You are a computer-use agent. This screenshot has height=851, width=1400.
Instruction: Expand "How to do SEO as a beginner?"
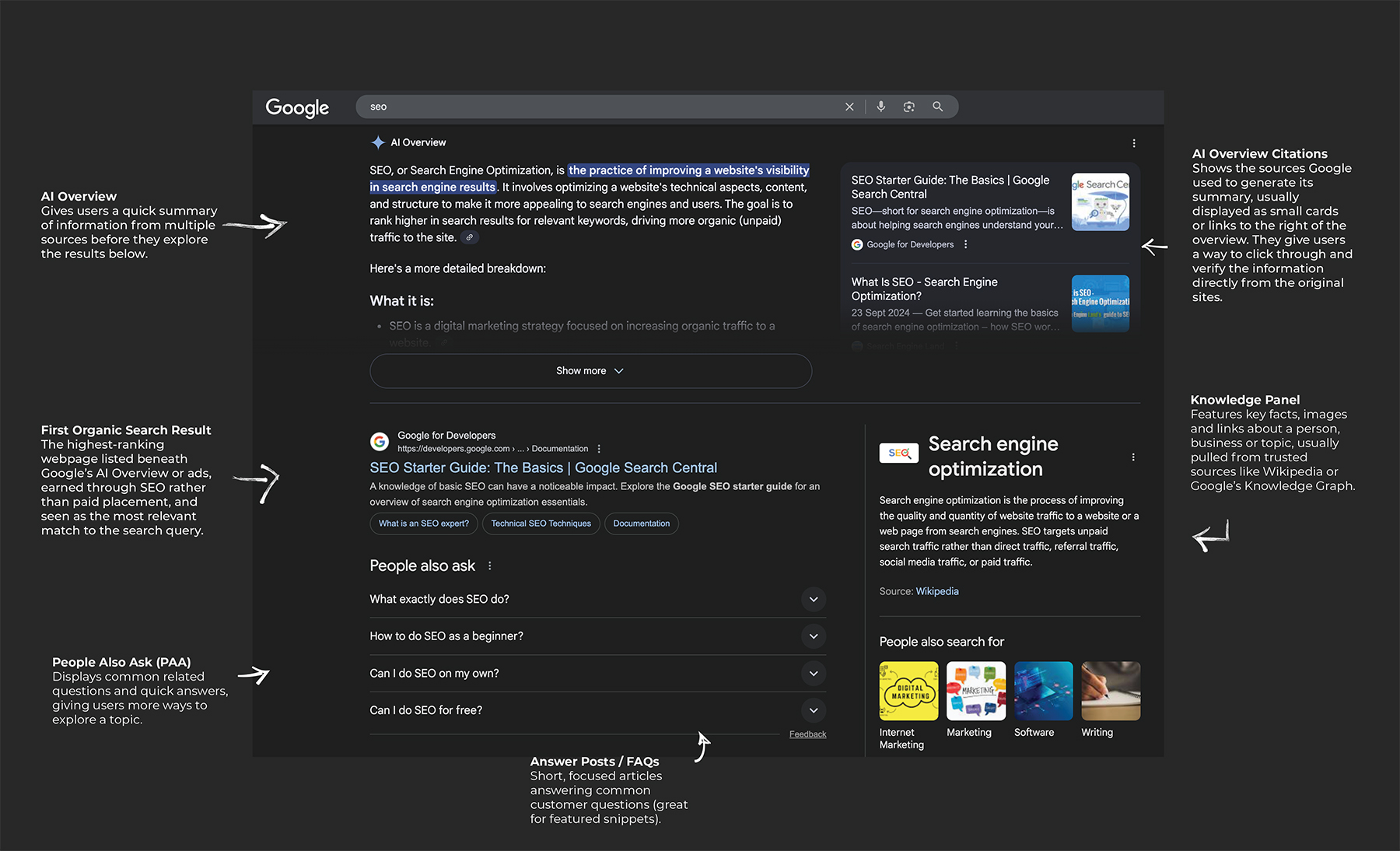(x=813, y=636)
